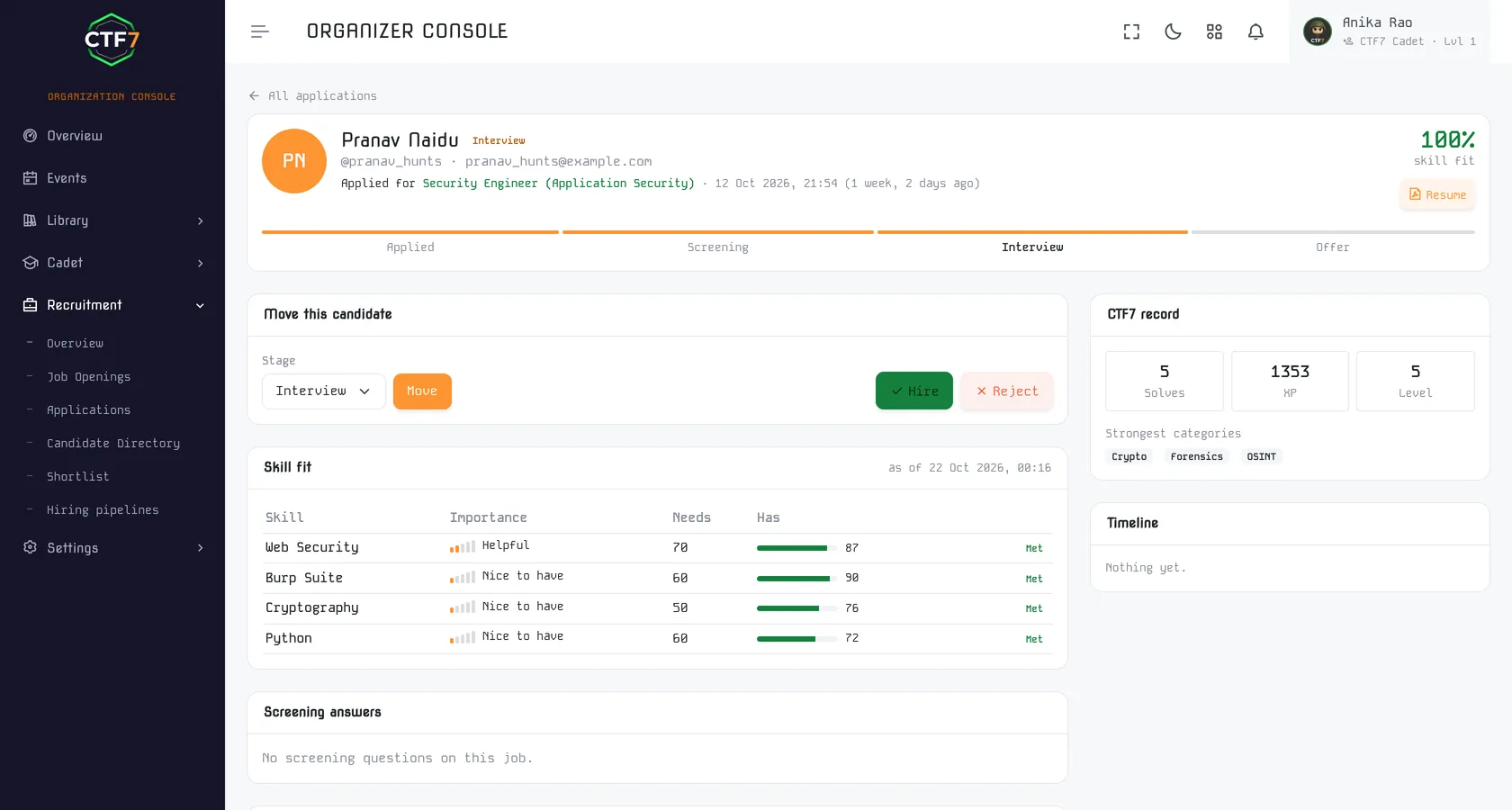1512x810 pixels.
Task: Expand the Library sidebar section
Action: [x=112, y=220]
